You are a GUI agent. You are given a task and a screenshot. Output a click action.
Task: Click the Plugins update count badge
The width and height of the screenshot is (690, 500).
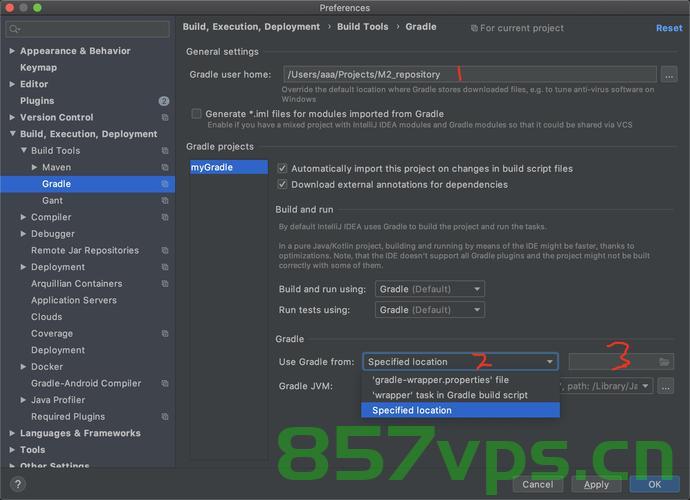[164, 101]
